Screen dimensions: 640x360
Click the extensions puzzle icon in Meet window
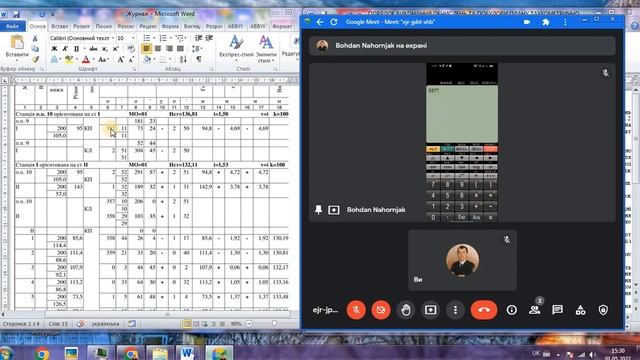546,22
